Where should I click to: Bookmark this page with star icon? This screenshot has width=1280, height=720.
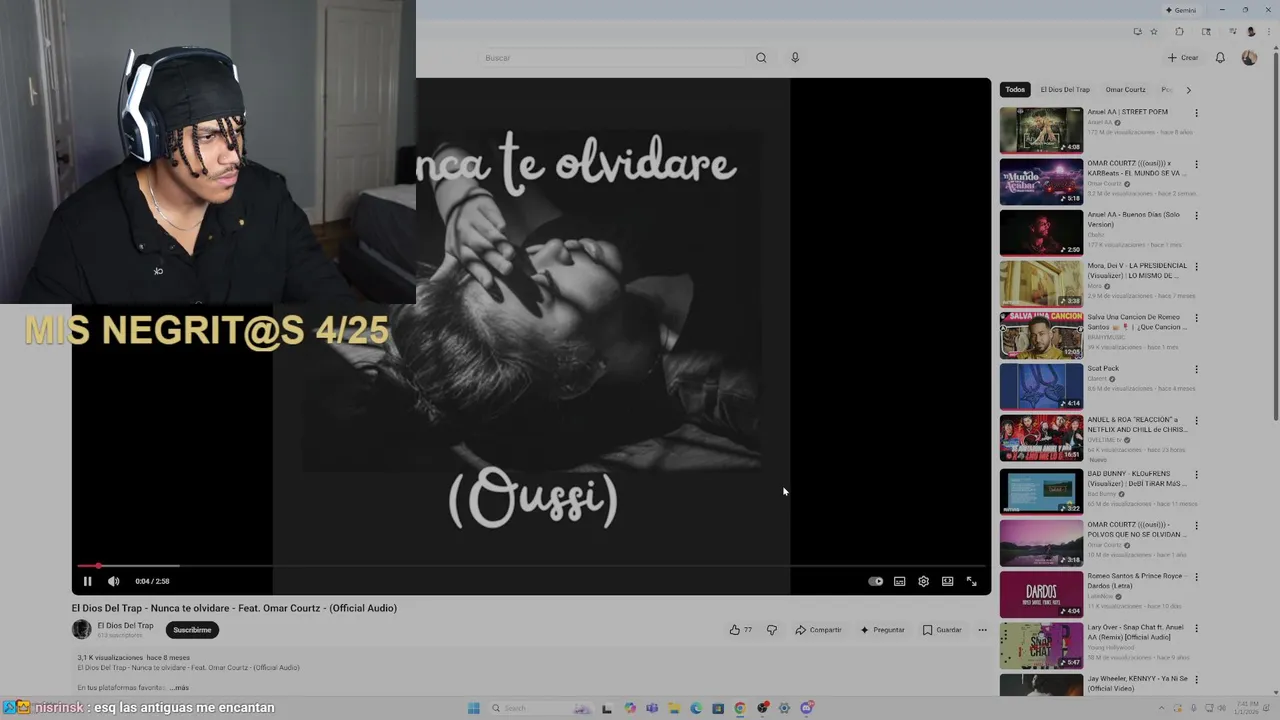(1154, 32)
